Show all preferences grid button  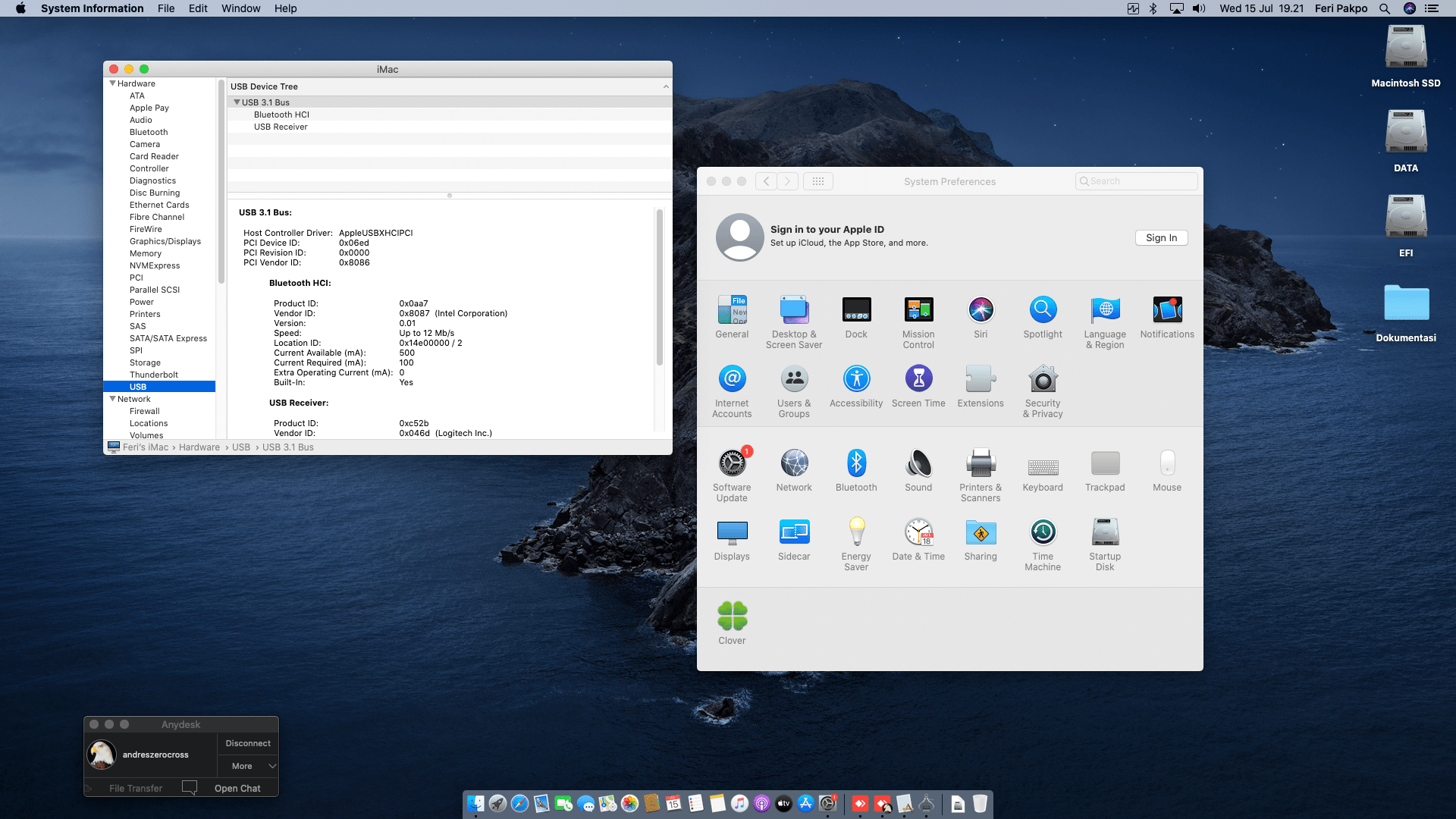point(818,181)
